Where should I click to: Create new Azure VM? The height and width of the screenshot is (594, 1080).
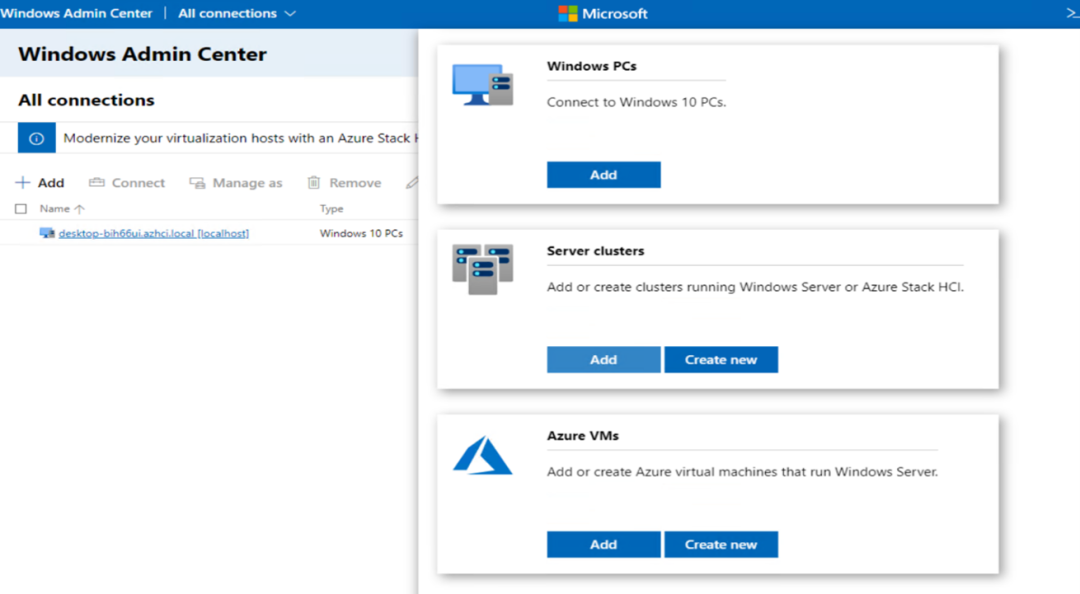[721, 544]
